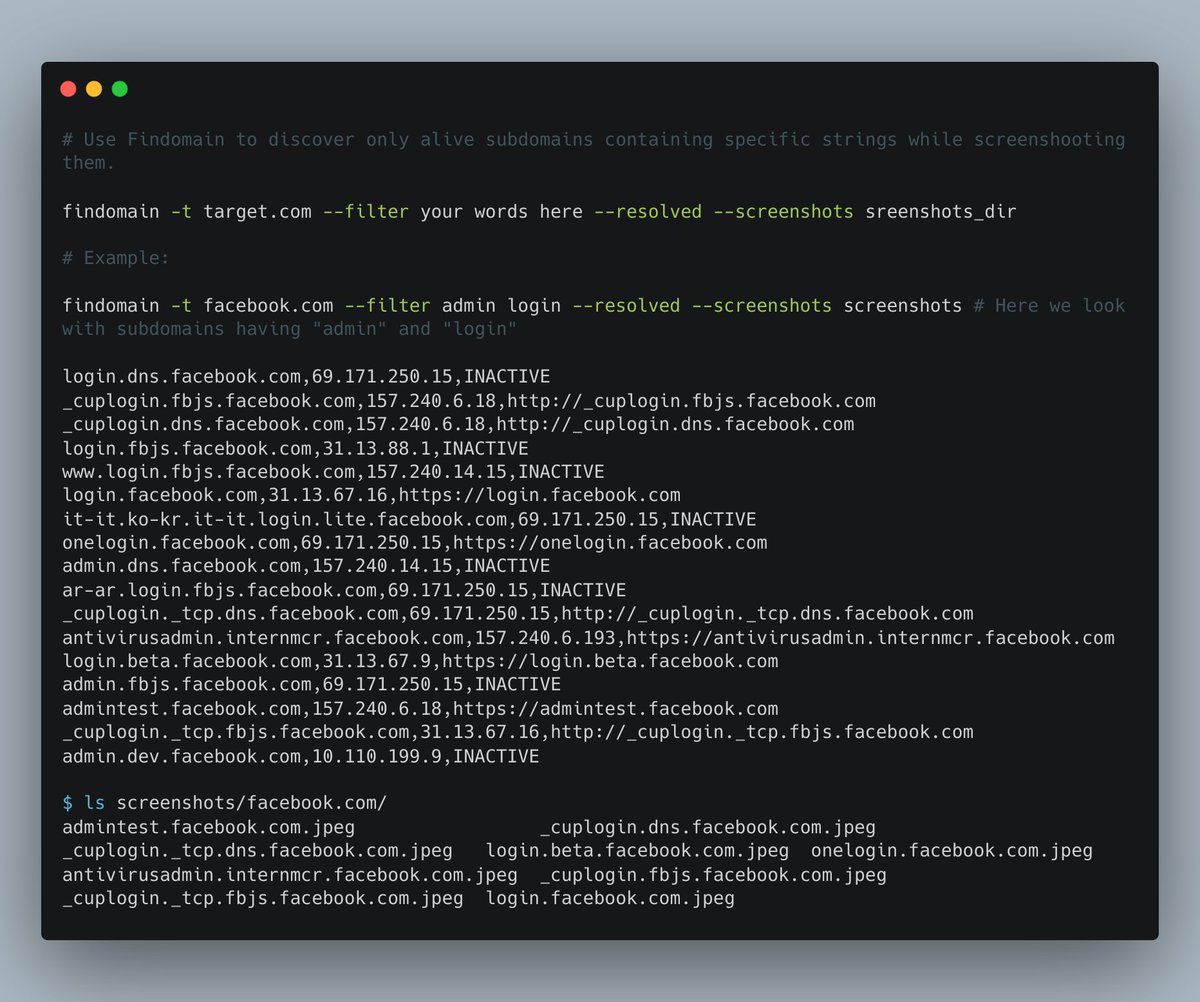Click the 'ls' command at the prompt
The height and width of the screenshot is (1002, 1200).
tap(94, 803)
